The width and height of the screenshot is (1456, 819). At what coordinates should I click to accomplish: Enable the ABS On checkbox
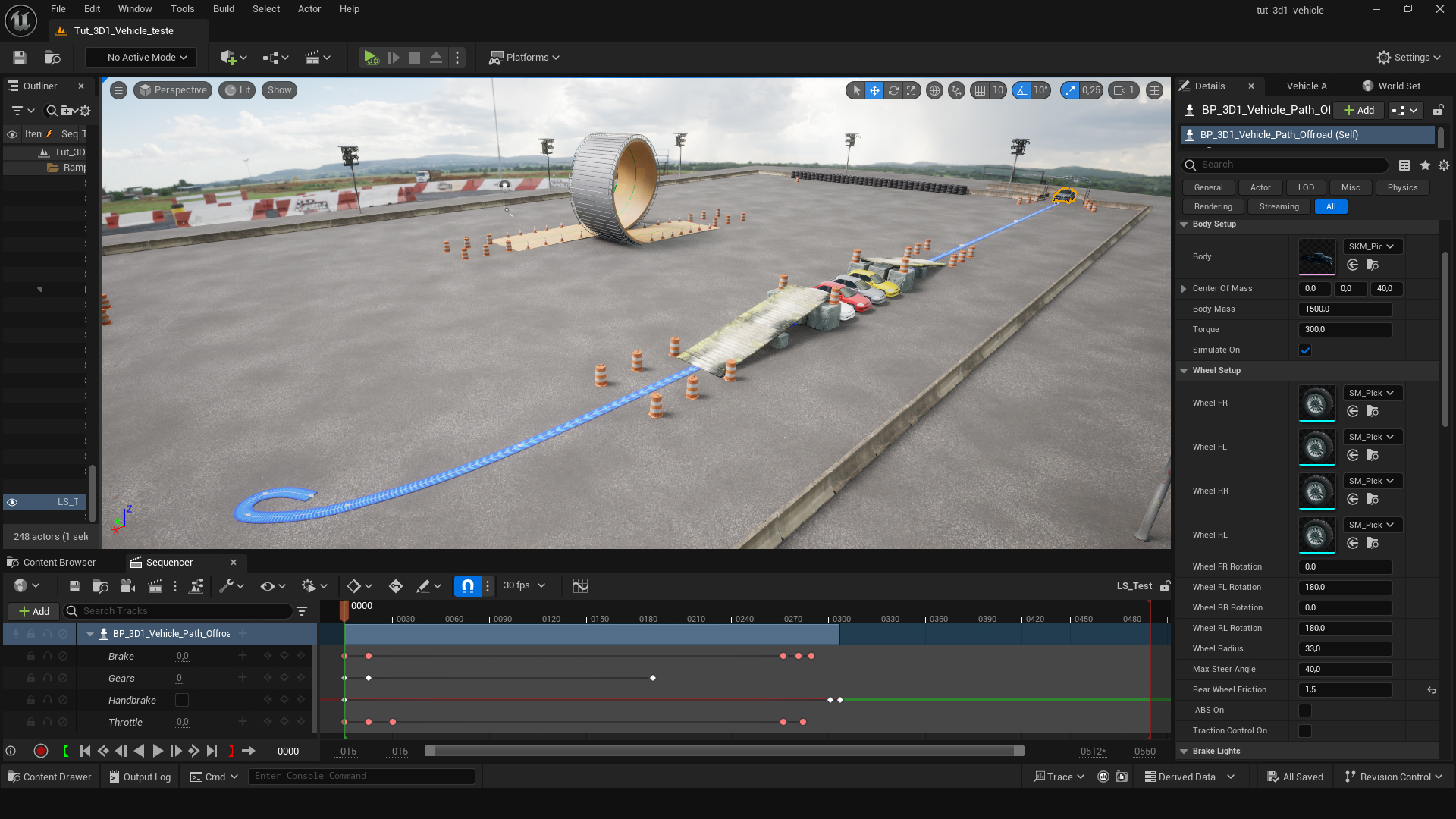coord(1305,711)
